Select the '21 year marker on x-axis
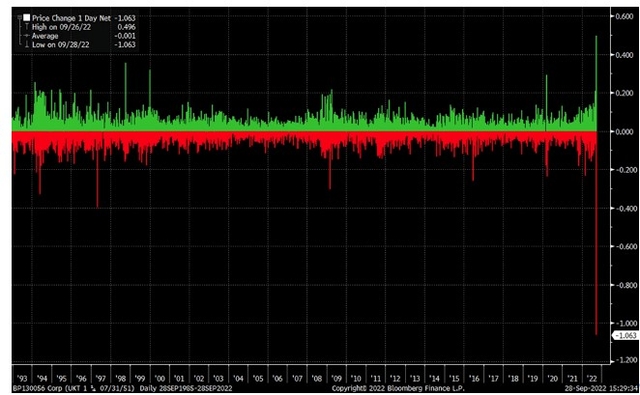Viewport: 640px width, 395px height. pyautogui.click(x=572, y=378)
